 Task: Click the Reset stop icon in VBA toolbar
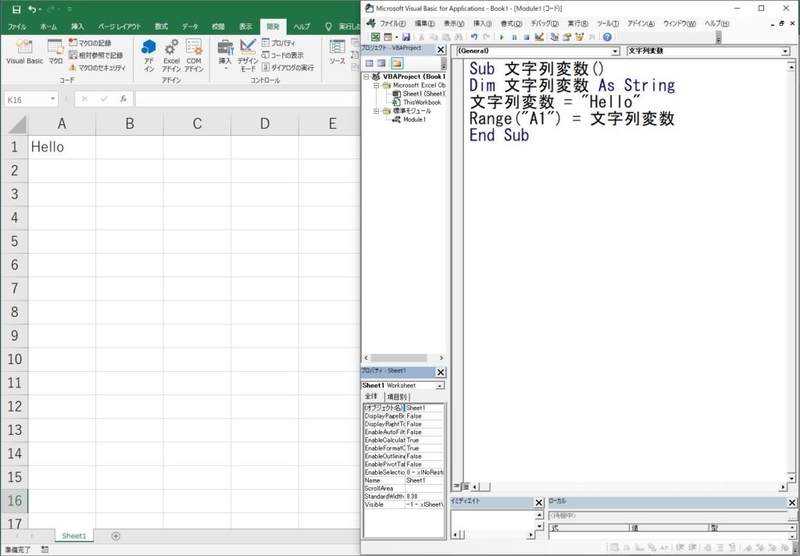click(x=526, y=37)
